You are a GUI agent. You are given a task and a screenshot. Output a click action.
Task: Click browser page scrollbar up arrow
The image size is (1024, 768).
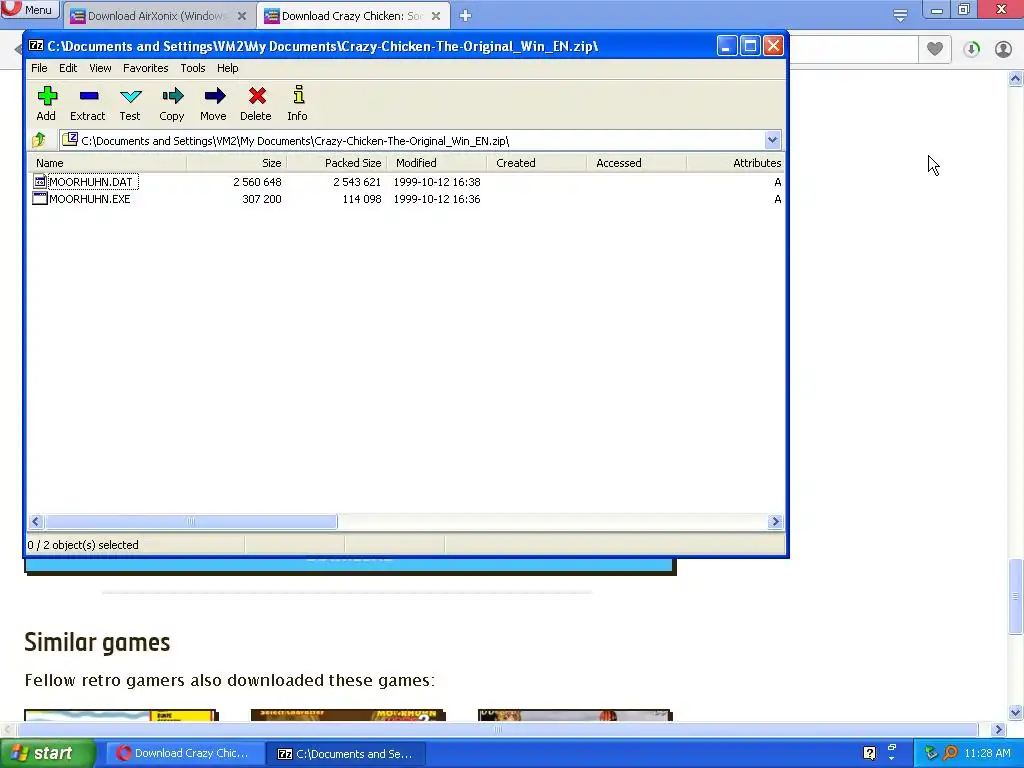(x=1015, y=79)
